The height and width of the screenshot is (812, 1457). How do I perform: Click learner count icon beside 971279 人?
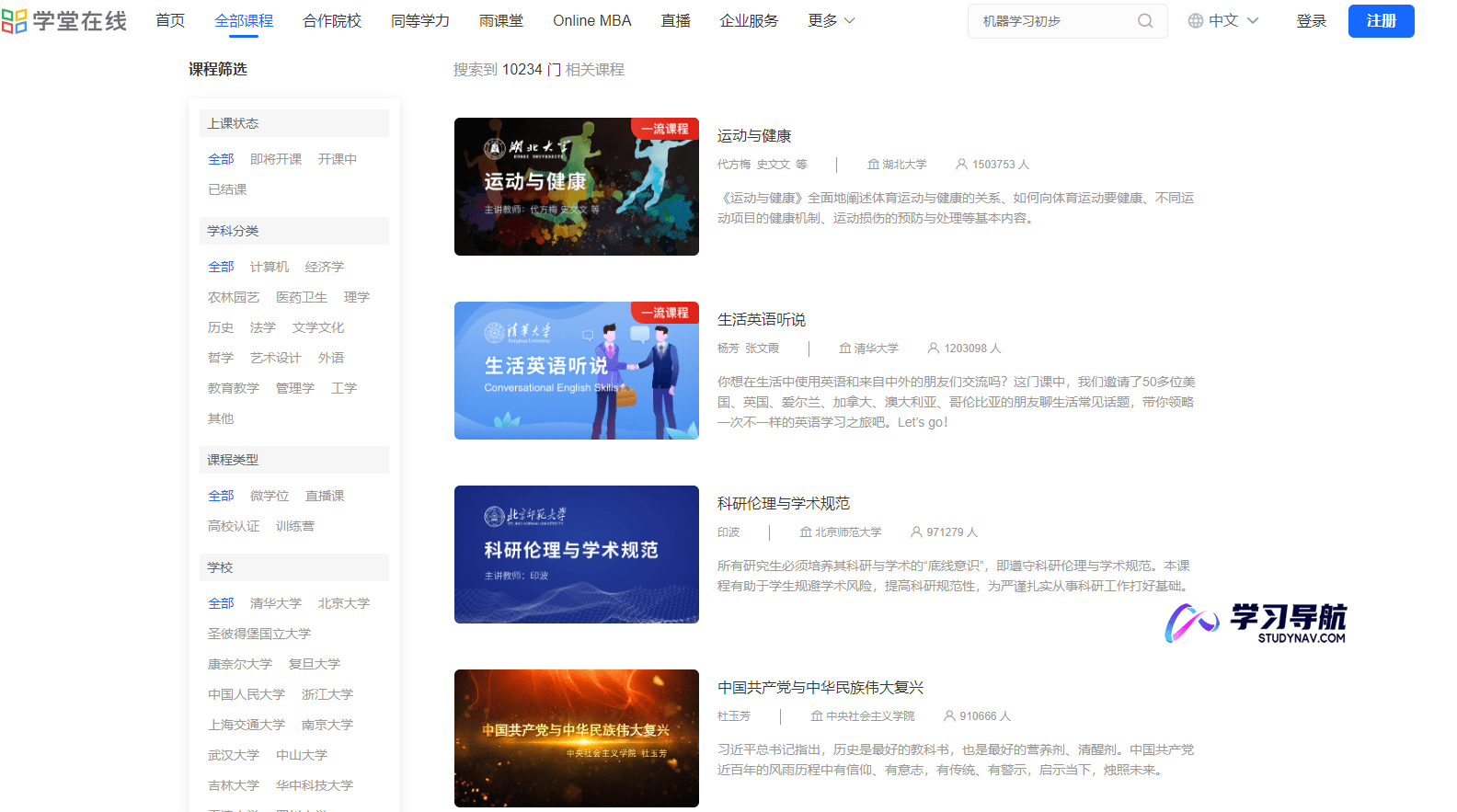[x=916, y=532]
